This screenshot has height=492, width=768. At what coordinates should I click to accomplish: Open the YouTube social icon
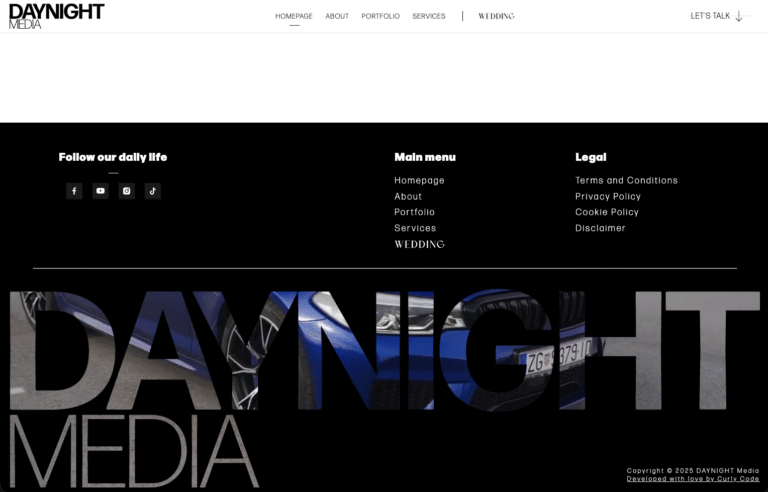[x=100, y=191]
